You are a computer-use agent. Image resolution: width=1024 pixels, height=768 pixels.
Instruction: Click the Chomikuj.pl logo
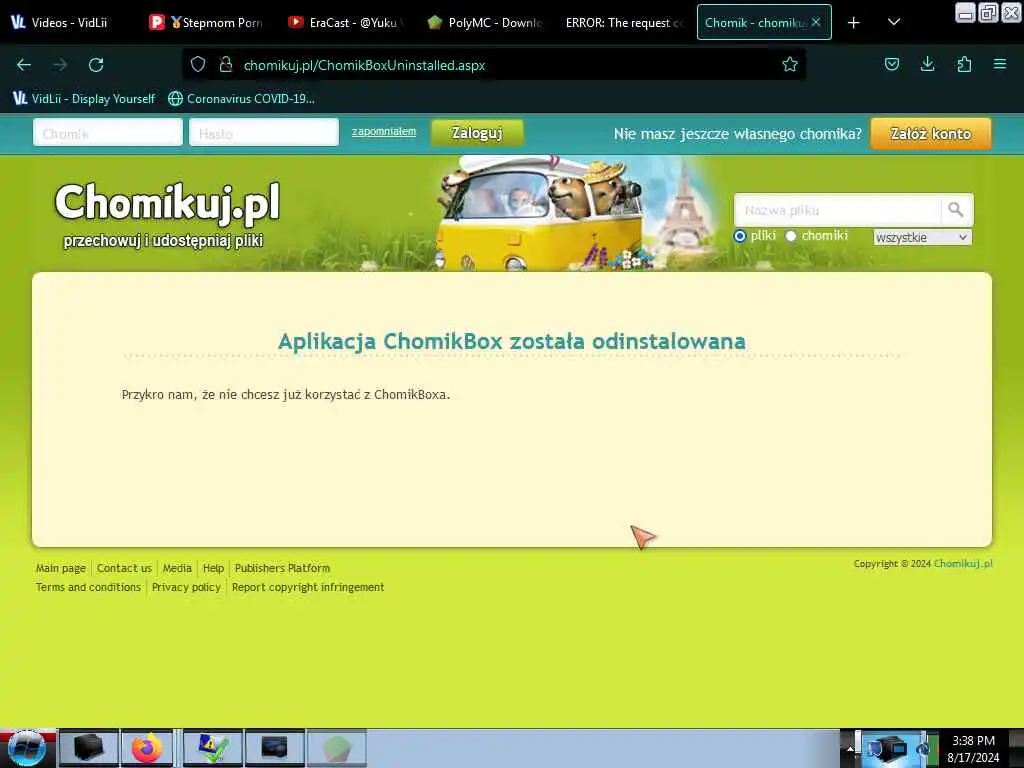pos(168,202)
